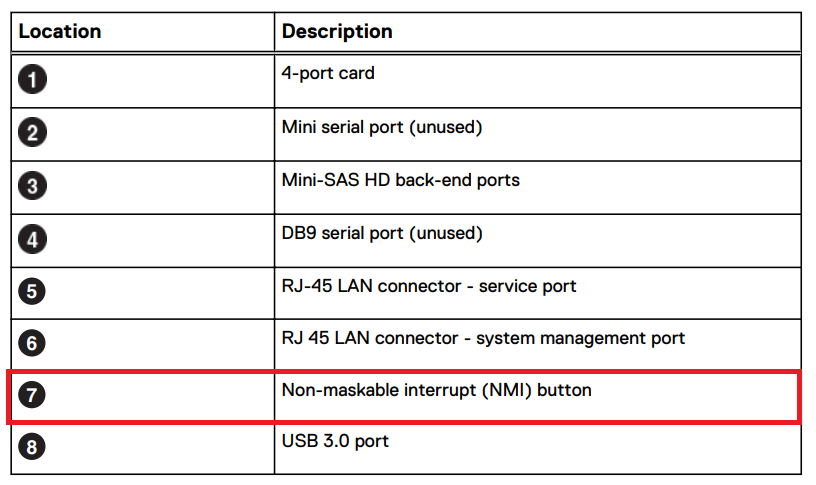The width and height of the screenshot is (816, 485).
Task: Select the 4-port card description
Action: [x=328, y=73]
